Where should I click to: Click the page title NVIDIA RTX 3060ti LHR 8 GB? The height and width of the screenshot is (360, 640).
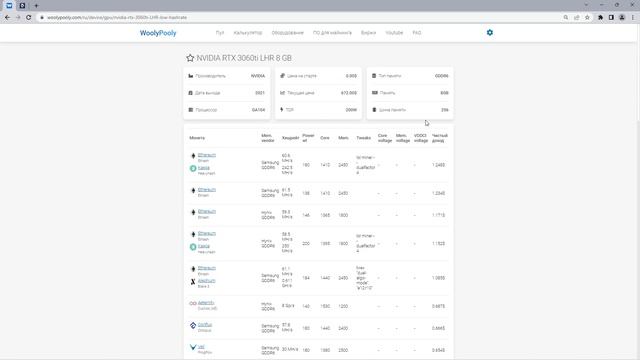click(x=244, y=58)
